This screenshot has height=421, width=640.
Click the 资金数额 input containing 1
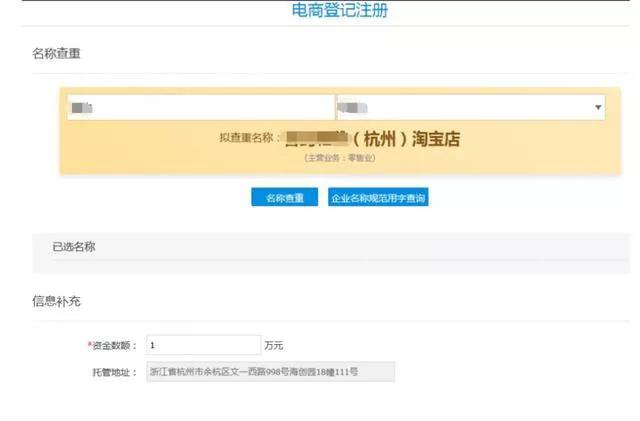click(x=203, y=345)
